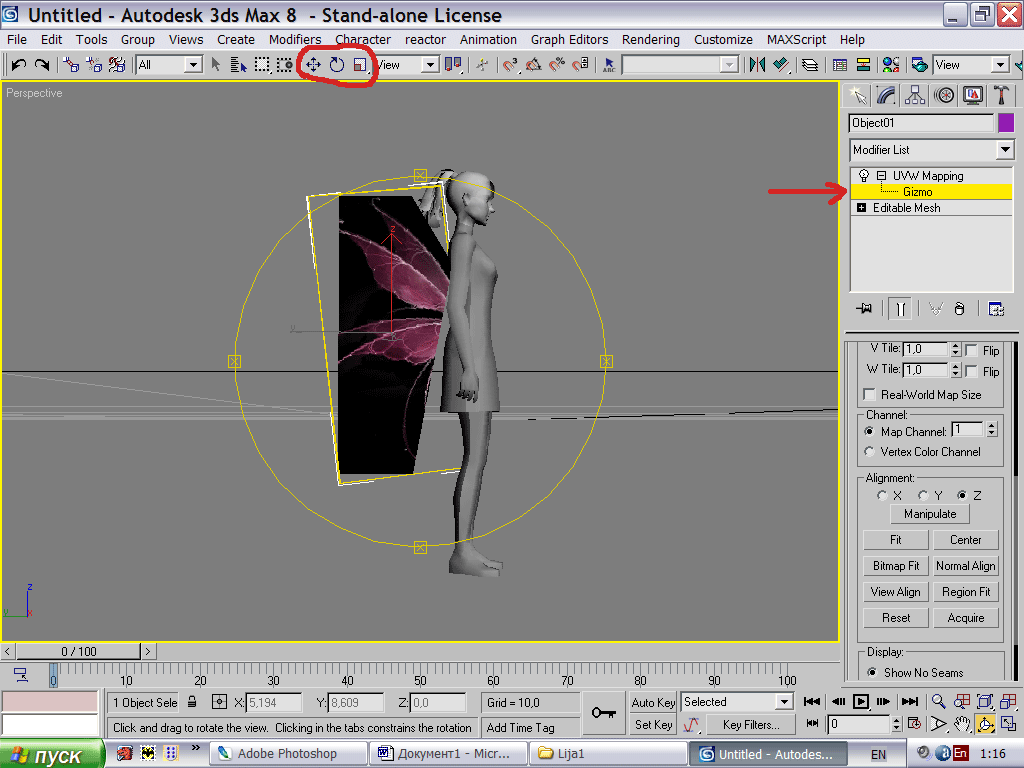
Task: Click the Set Keys key icon
Action: [603, 712]
